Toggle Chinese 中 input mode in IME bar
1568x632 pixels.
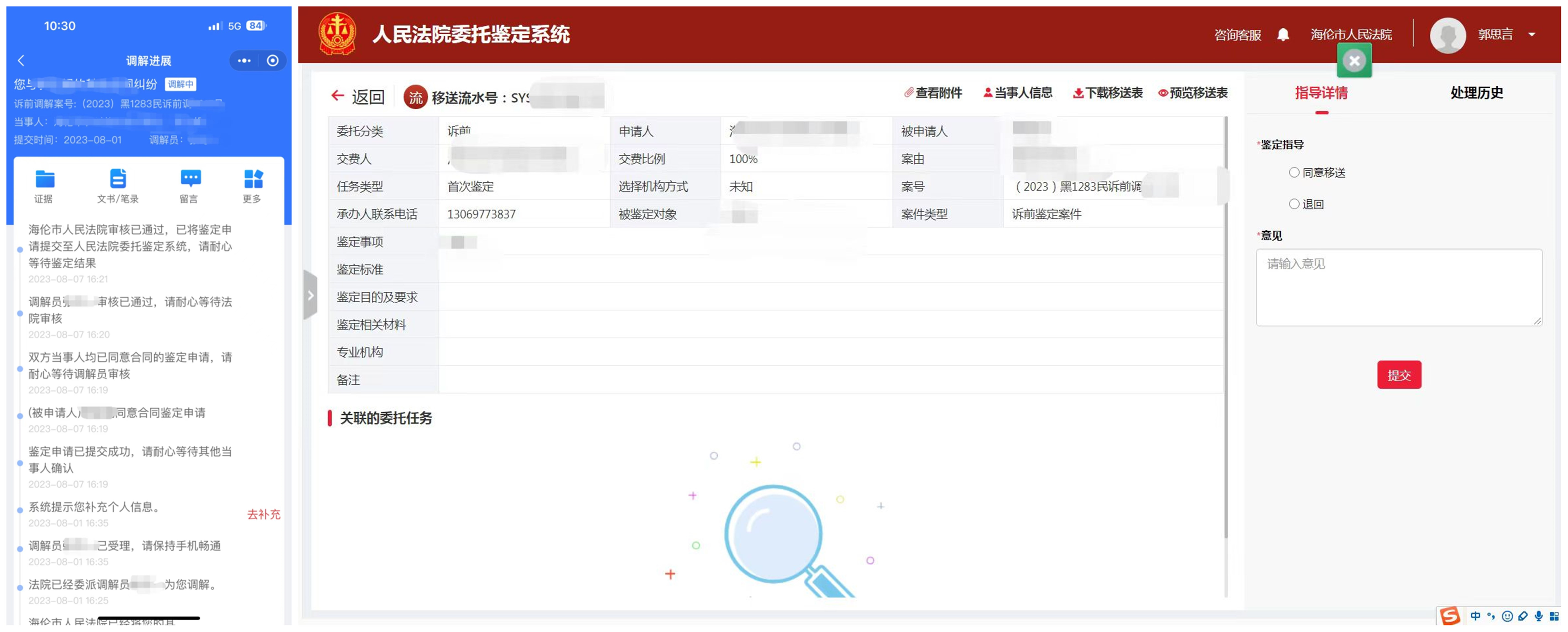[1475, 616]
